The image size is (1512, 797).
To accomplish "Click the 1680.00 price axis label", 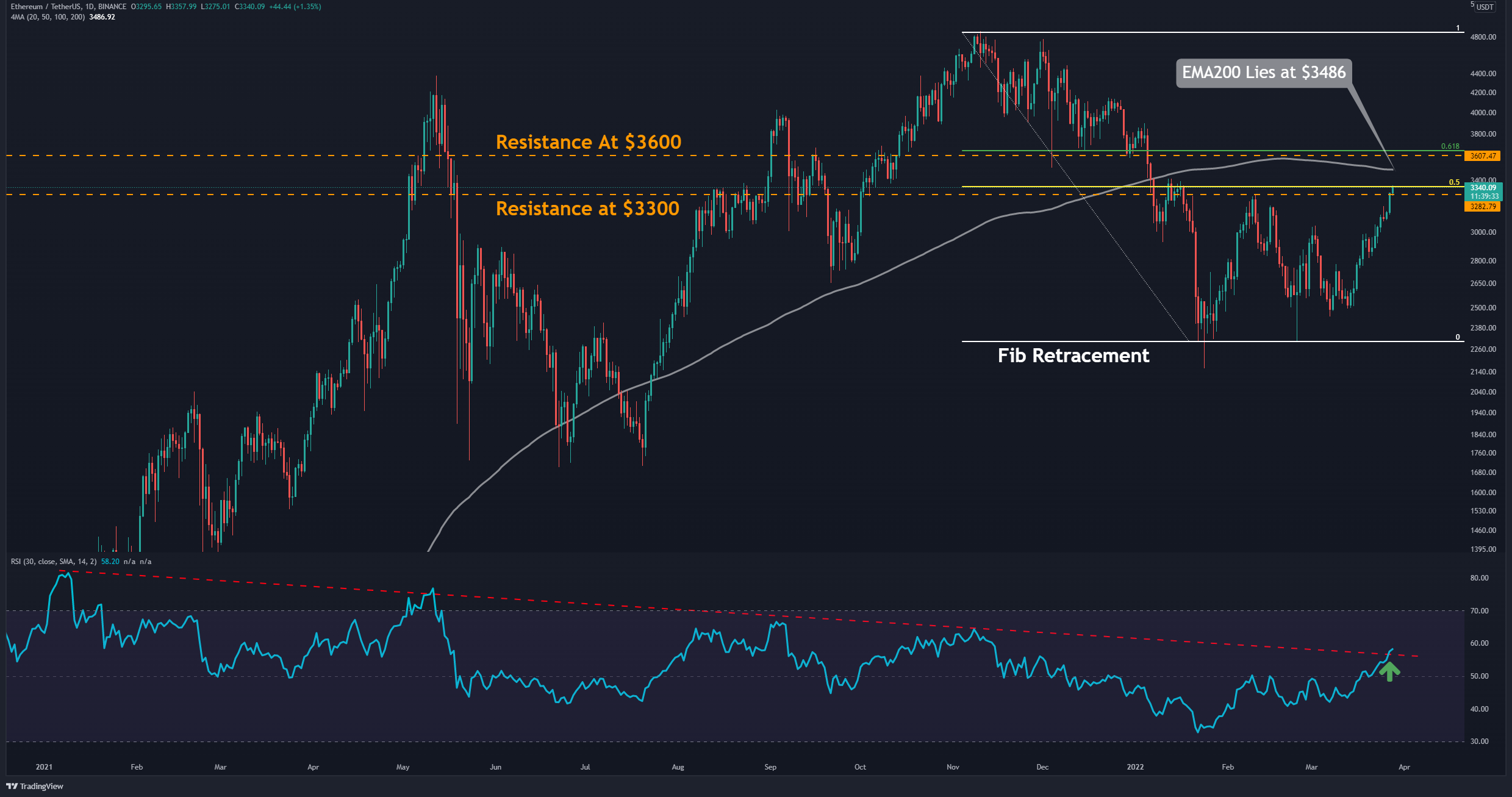I will [1483, 473].
